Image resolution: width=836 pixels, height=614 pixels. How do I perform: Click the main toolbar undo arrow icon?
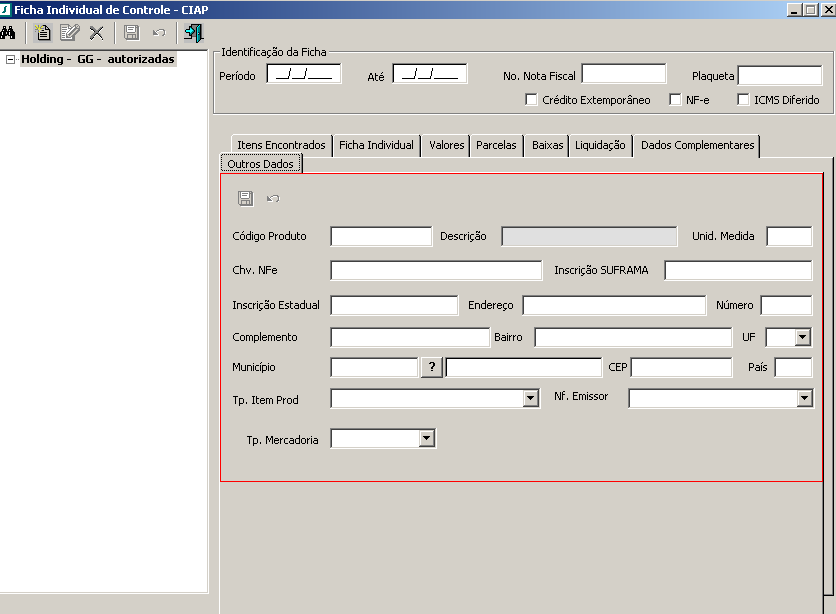pos(158,32)
